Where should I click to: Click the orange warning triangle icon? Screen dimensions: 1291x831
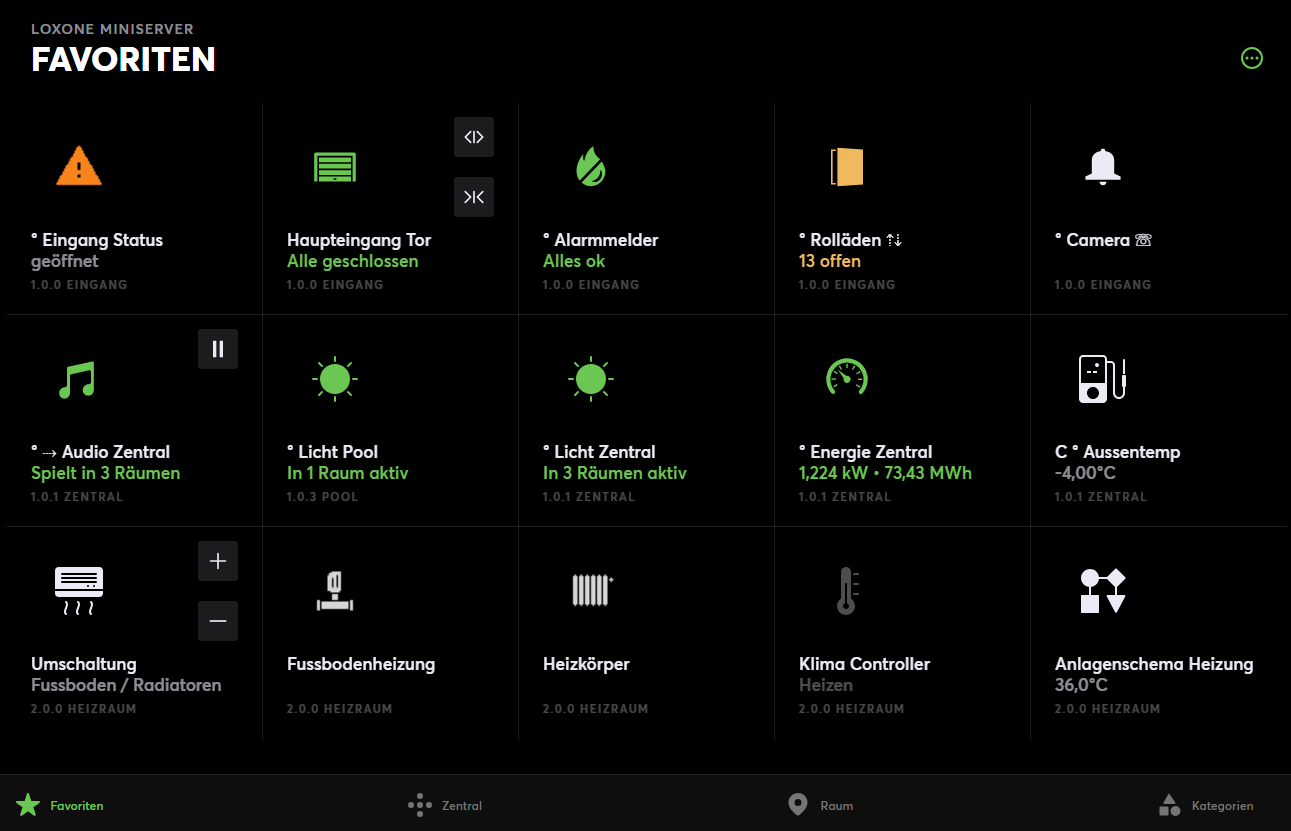(78, 166)
